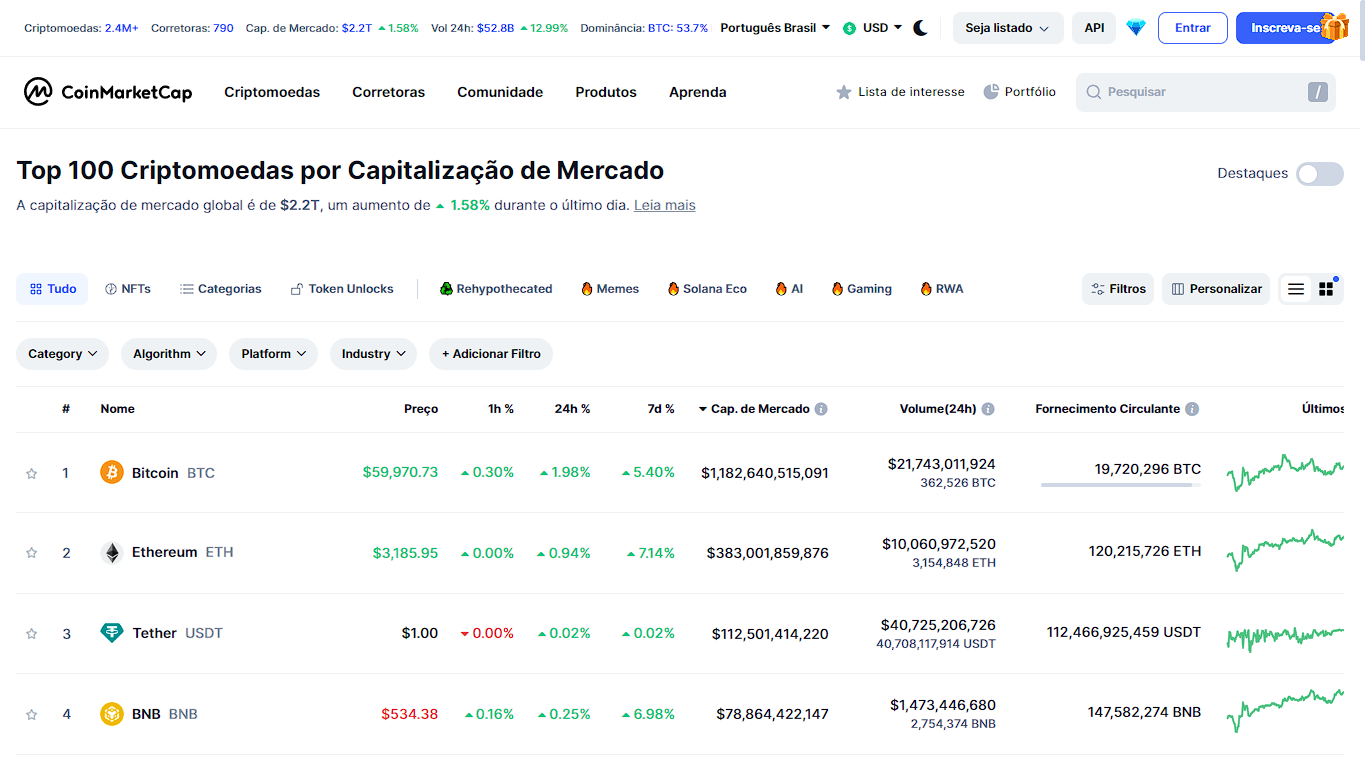This screenshot has height=767, width=1365.
Task: Enable the Destaques toggle
Action: tap(1319, 173)
